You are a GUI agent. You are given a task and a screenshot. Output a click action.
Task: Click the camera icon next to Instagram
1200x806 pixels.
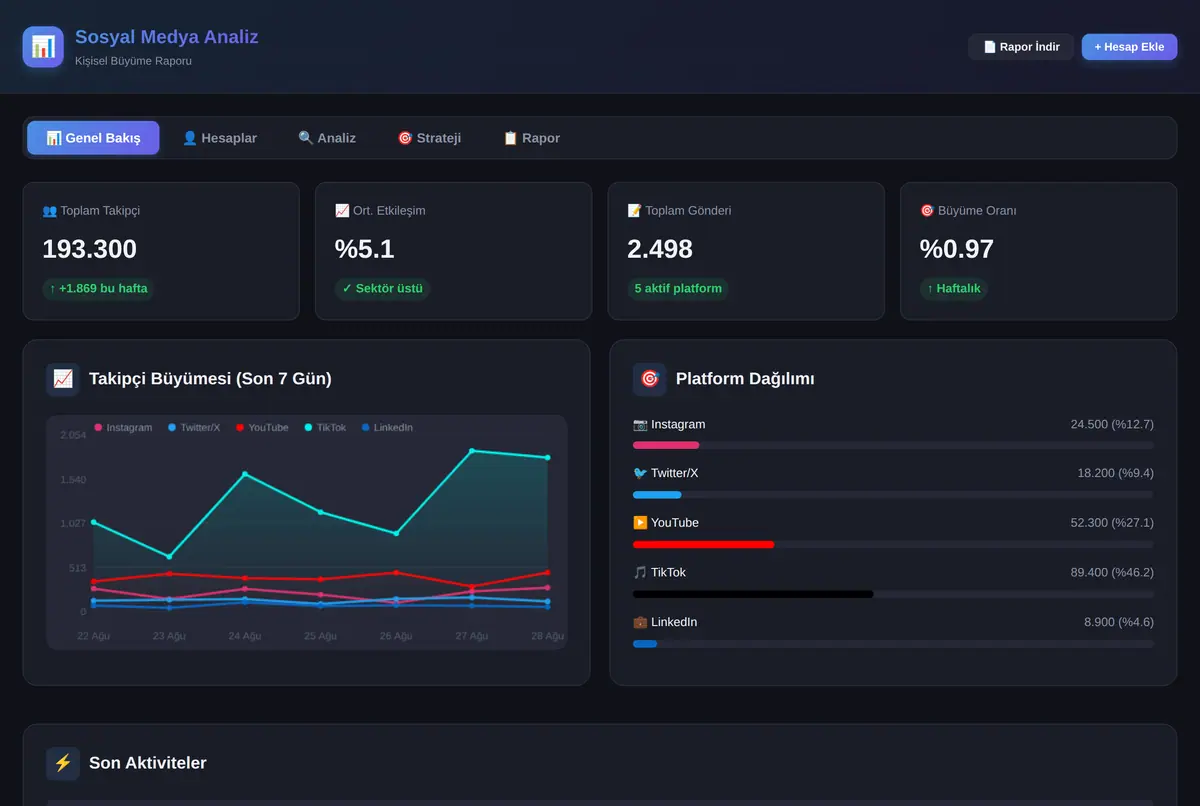point(640,425)
